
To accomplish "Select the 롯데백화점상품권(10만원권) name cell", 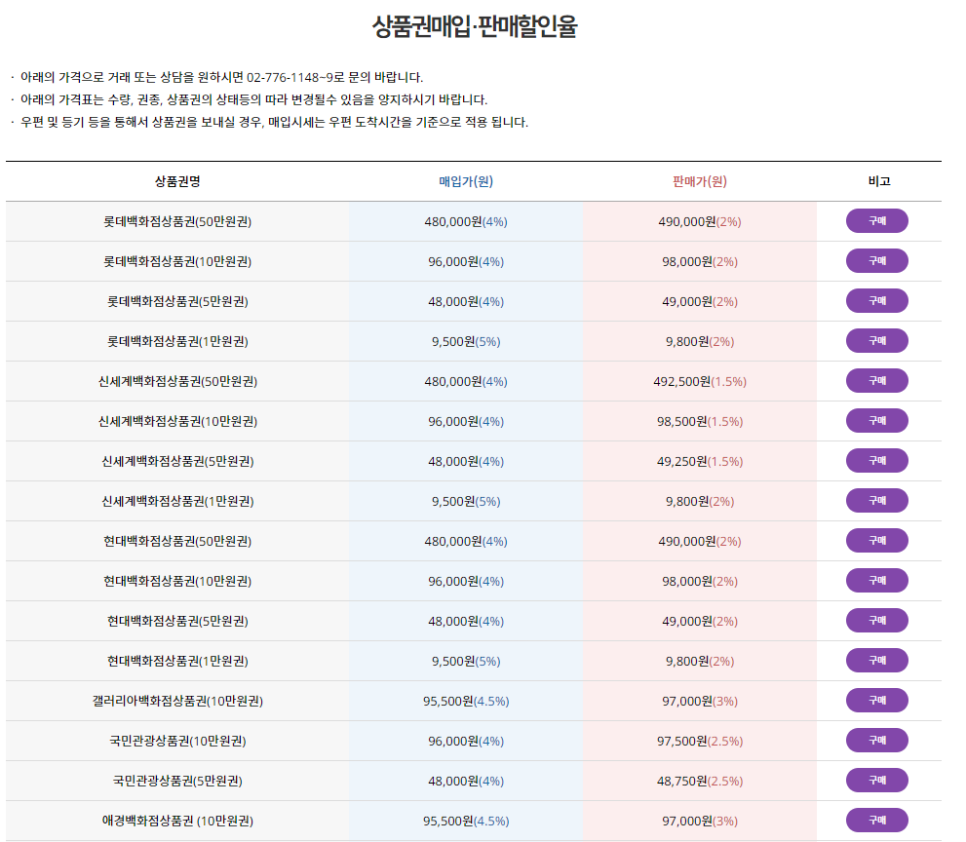I will pos(177,262).
